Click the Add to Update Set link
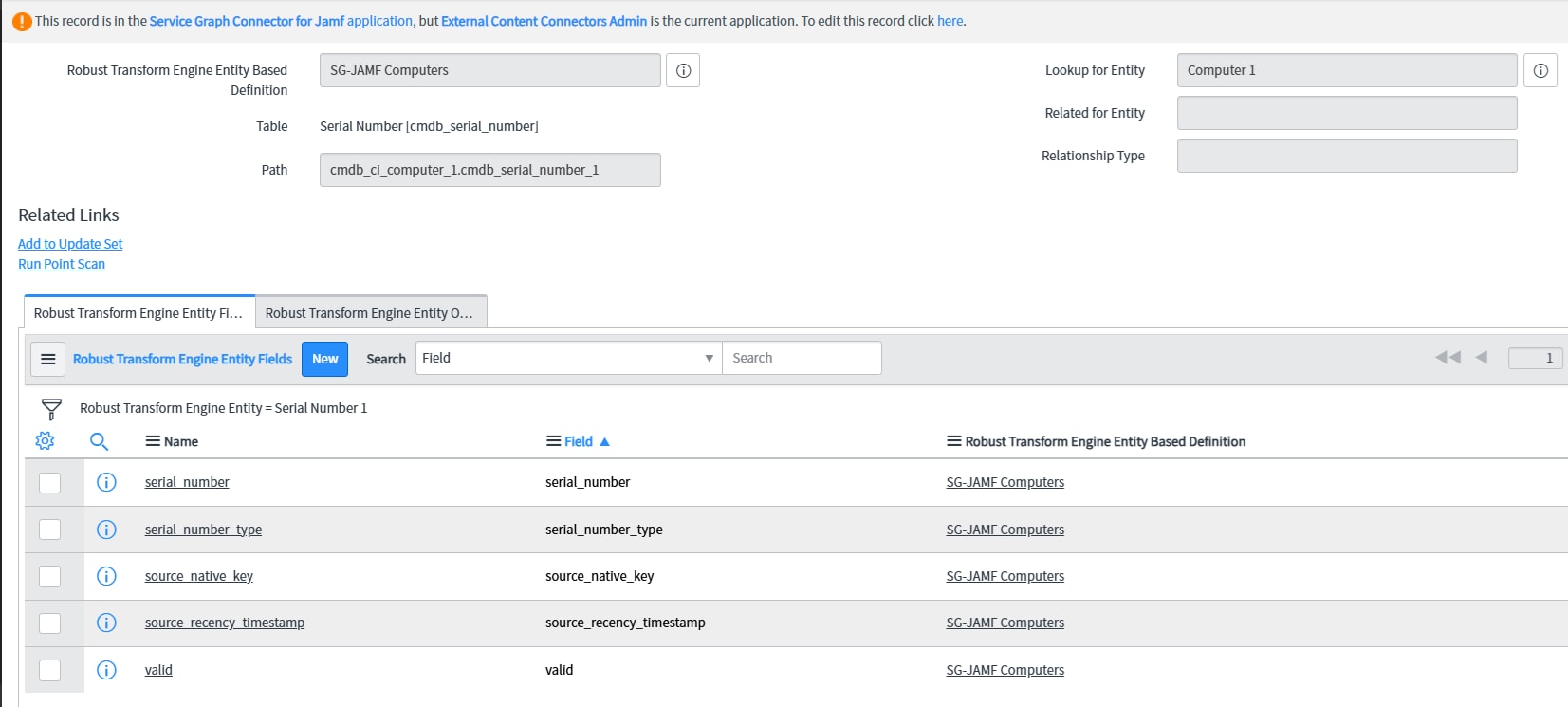1568x707 pixels. coord(70,244)
